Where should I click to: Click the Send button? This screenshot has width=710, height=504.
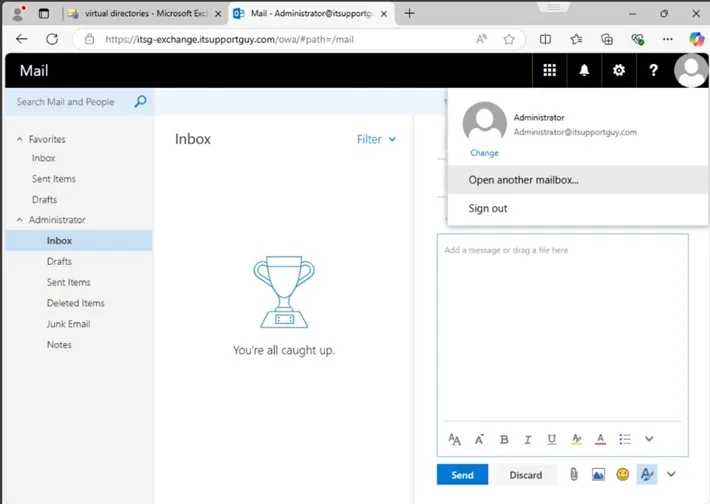[462, 475]
